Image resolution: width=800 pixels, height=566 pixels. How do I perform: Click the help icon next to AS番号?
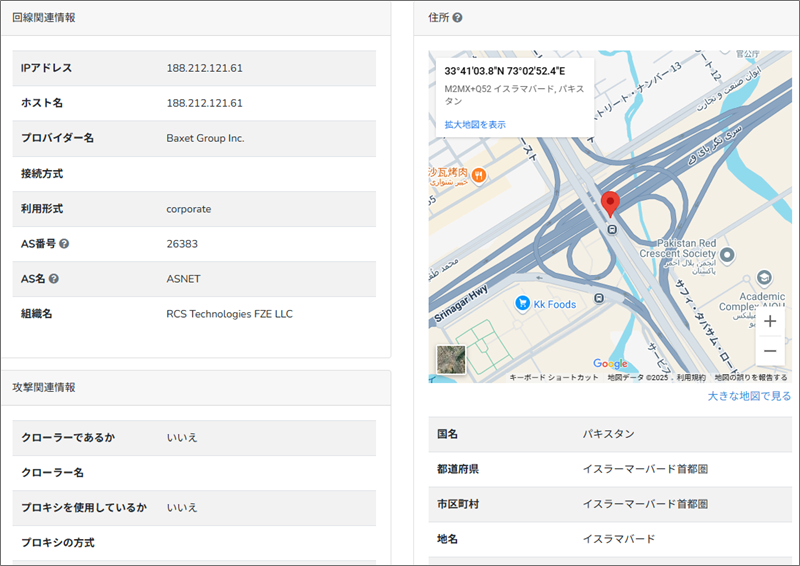(x=64, y=244)
